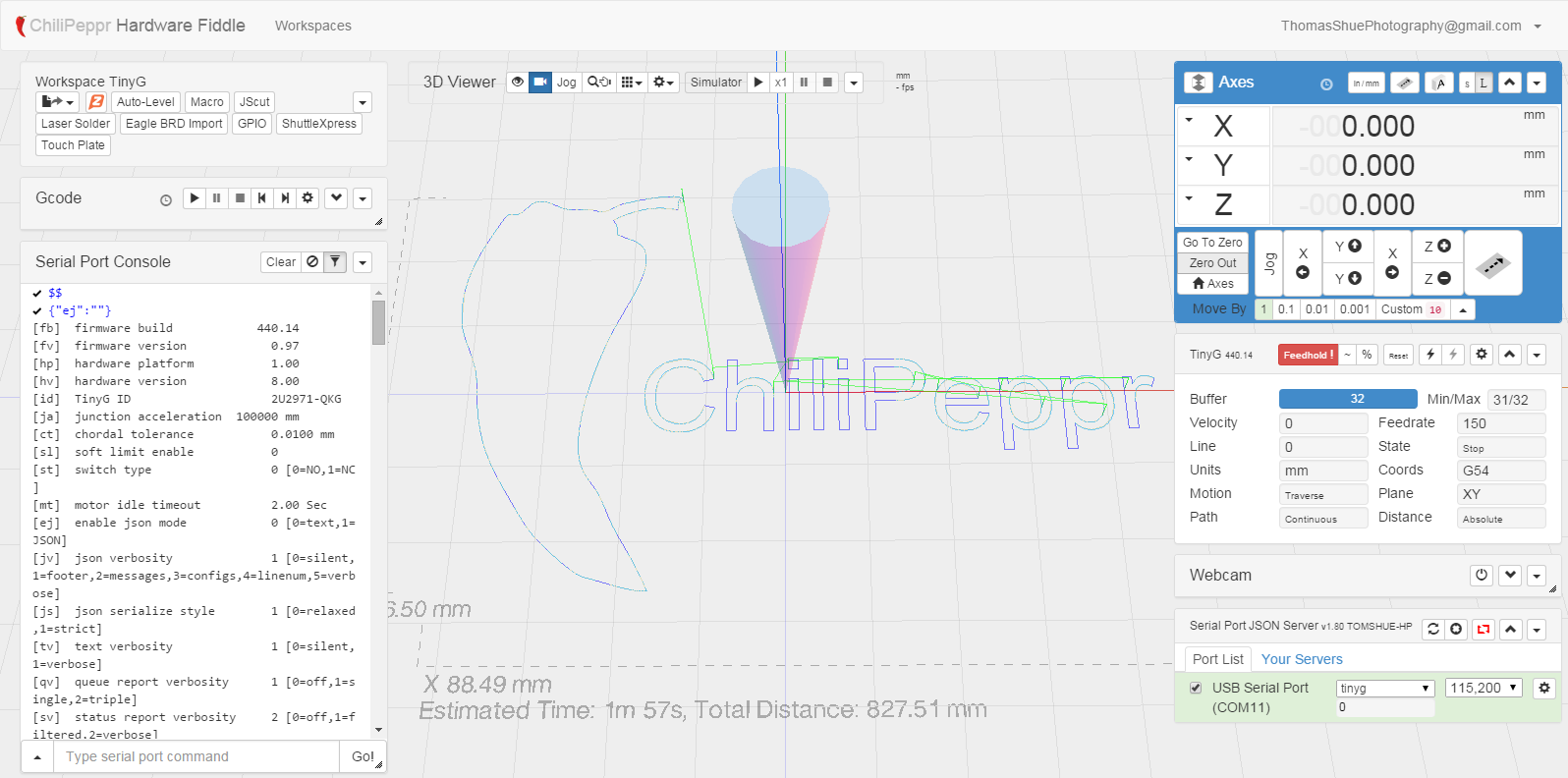Open the Macro widget

207,102
